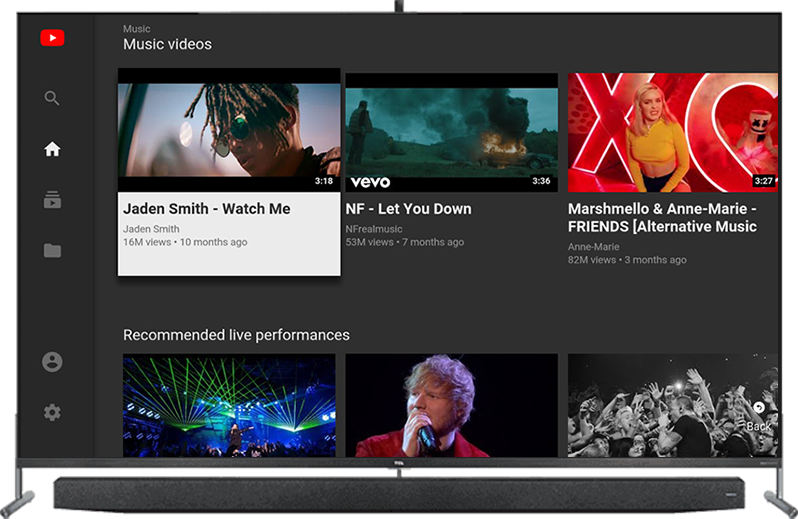Click the 3:27 duration badge
The width and height of the screenshot is (798, 519).
pyautogui.click(x=763, y=181)
